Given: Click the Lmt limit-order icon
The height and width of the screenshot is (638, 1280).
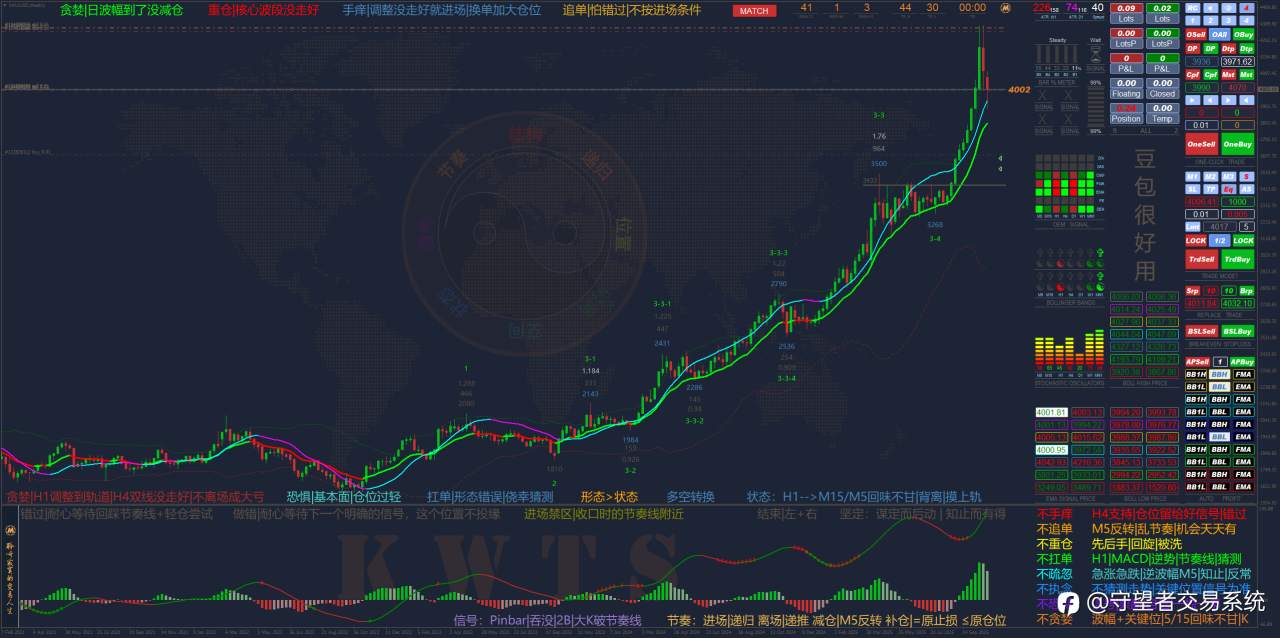Looking at the screenshot, I should click(x=1191, y=226).
